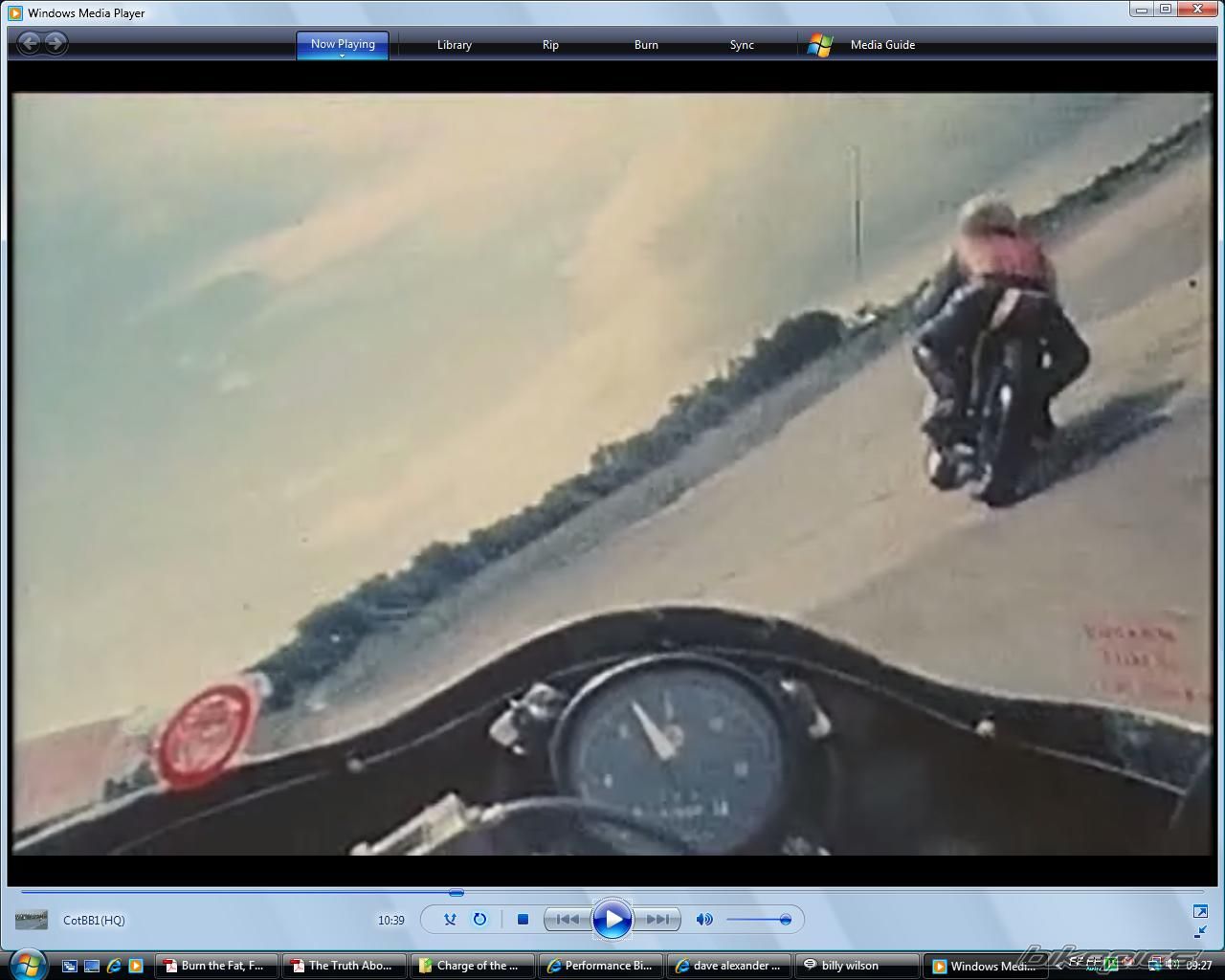Screen dimensions: 1225x980
Task: Click the seek bar position marker
Action: pyautogui.click(x=457, y=892)
